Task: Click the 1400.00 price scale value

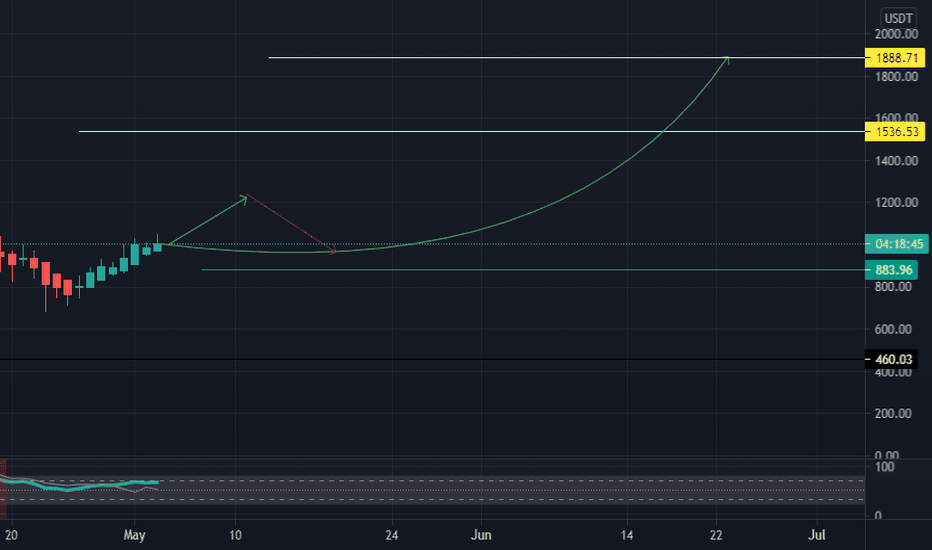Action: click(896, 161)
